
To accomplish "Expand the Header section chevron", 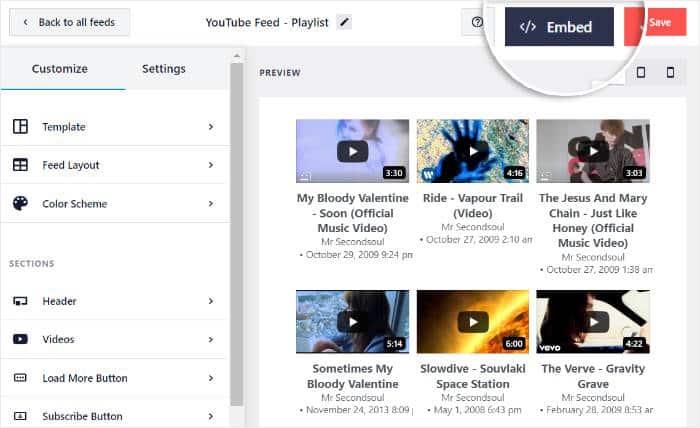I will pos(211,301).
